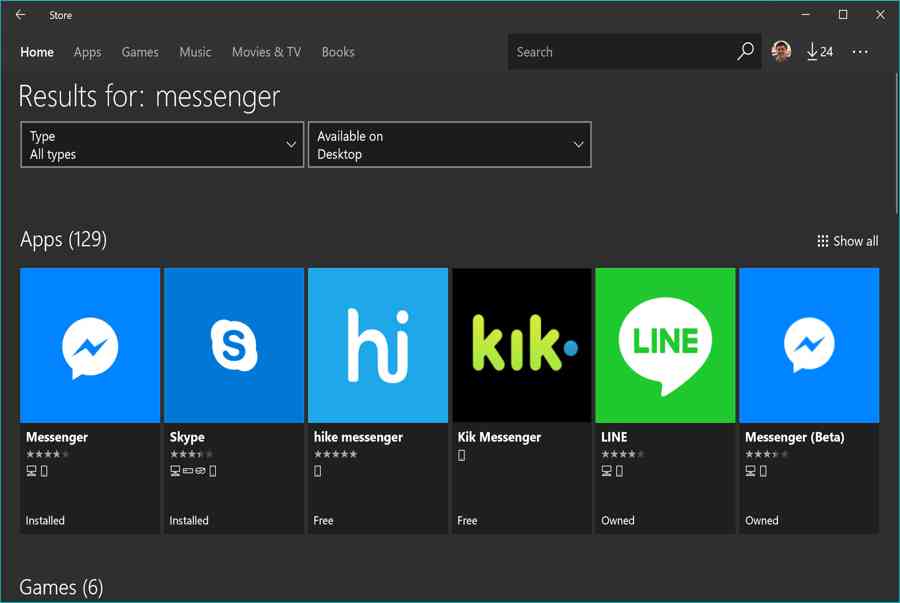
Task: Expand the Type filter dropdown
Action: point(162,145)
